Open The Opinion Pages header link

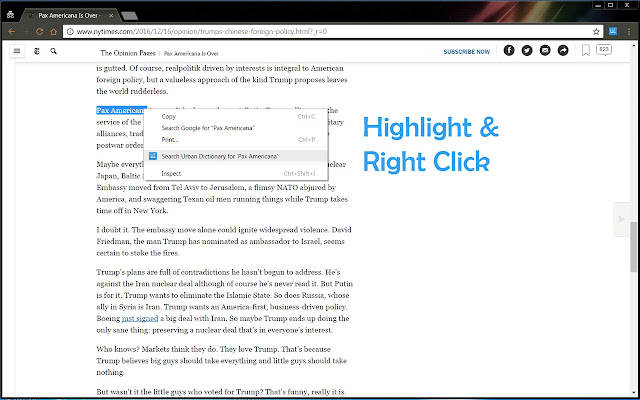point(128,53)
